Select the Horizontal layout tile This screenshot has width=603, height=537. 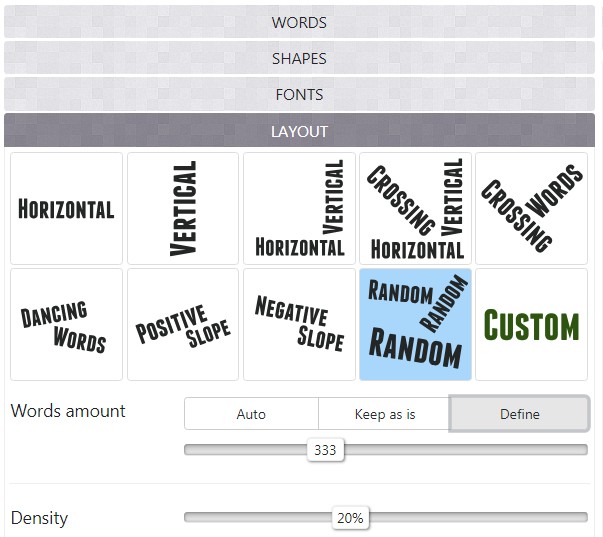point(66,208)
